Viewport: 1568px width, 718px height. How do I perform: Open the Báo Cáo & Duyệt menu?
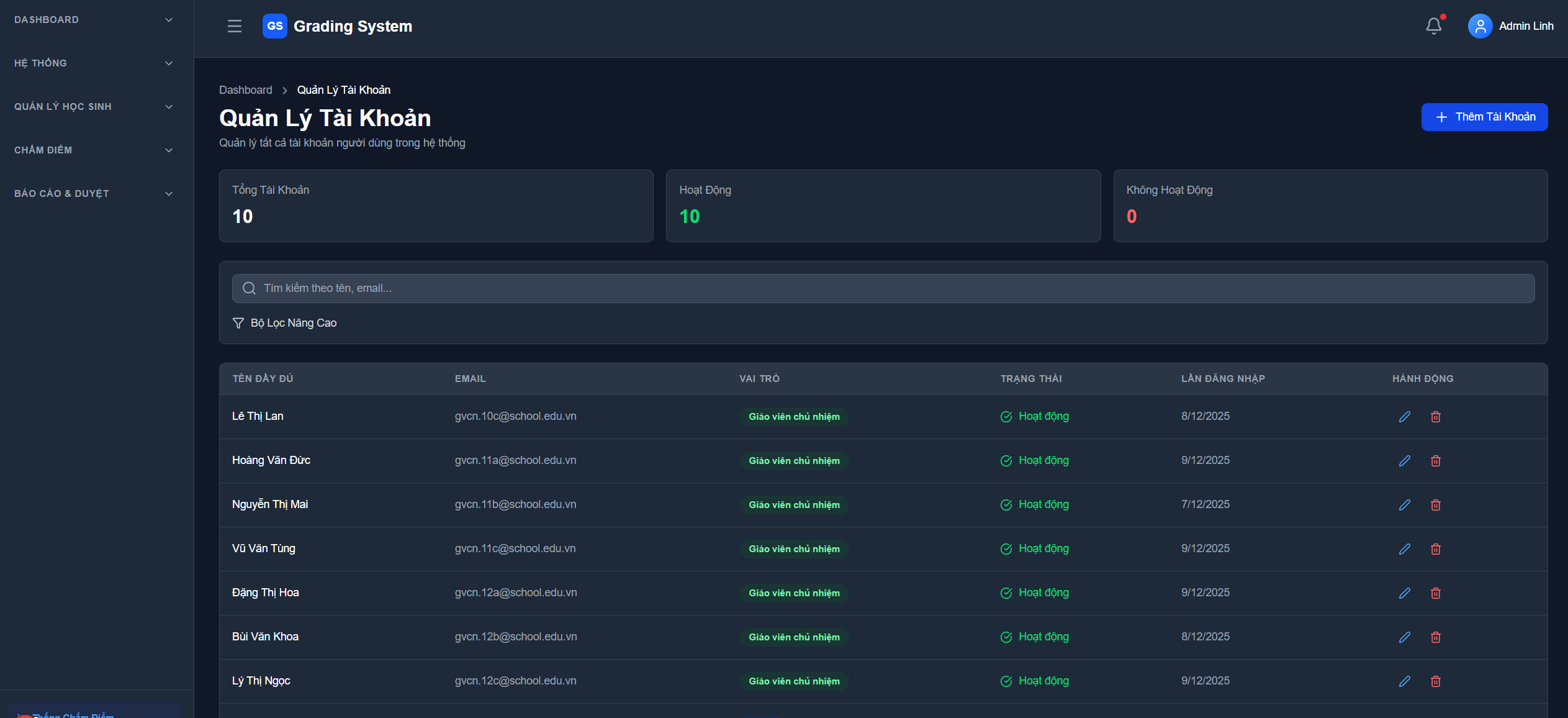pyautogui.click(x=93, y=194)
